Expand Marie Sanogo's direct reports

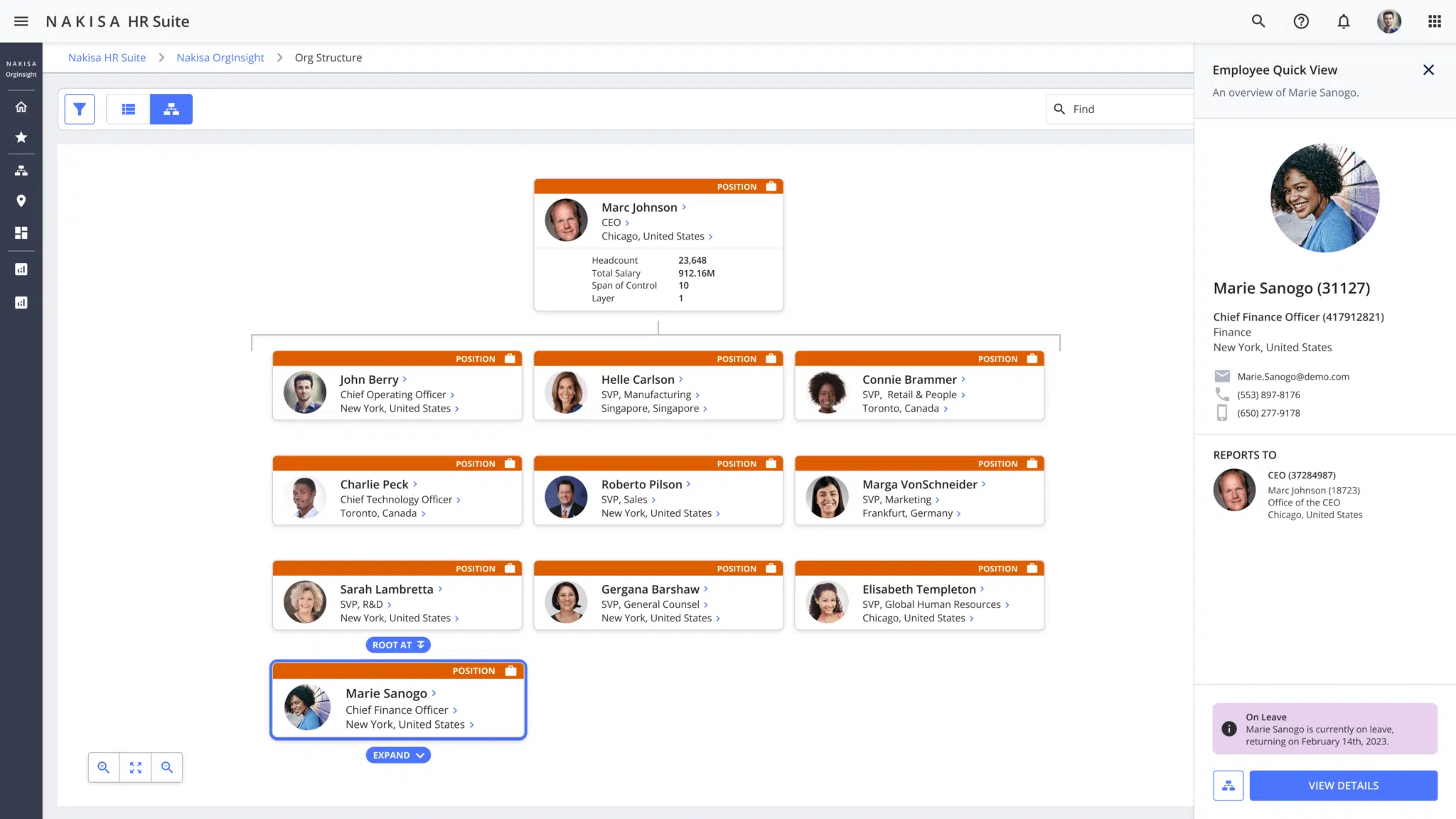tap(397, 755)
